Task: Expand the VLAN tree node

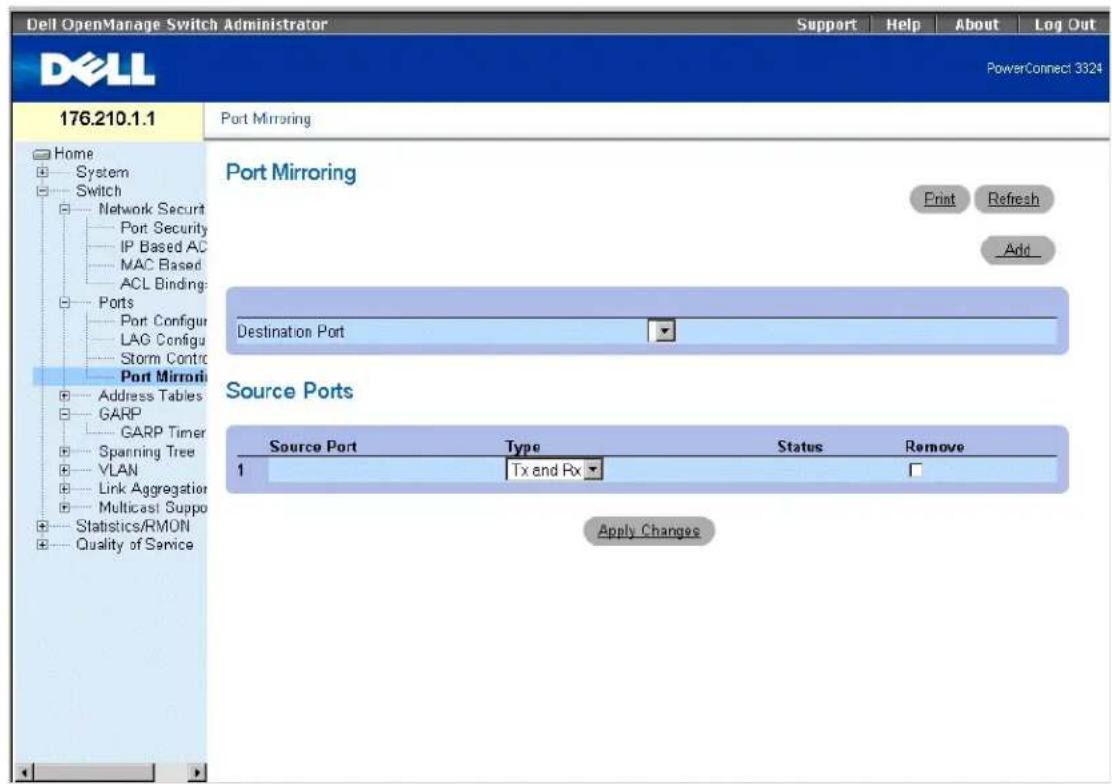Action: point(65,470)
